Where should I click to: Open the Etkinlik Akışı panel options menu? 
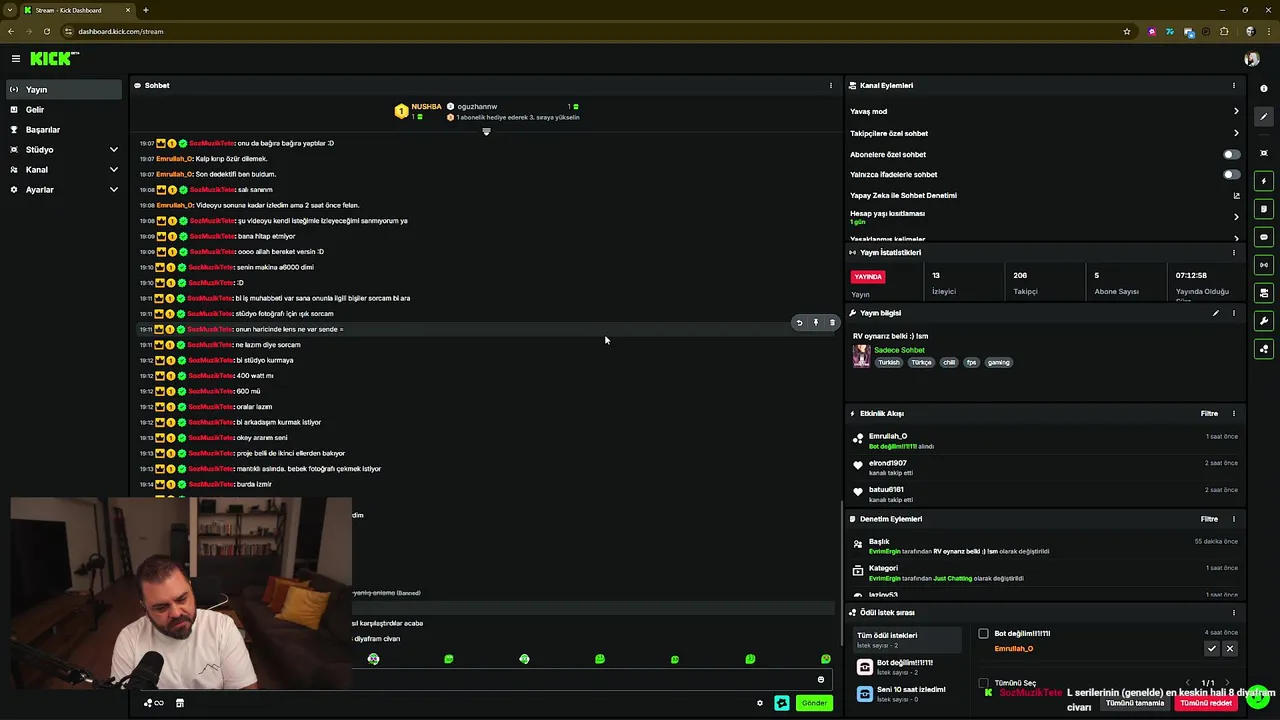1233,413
